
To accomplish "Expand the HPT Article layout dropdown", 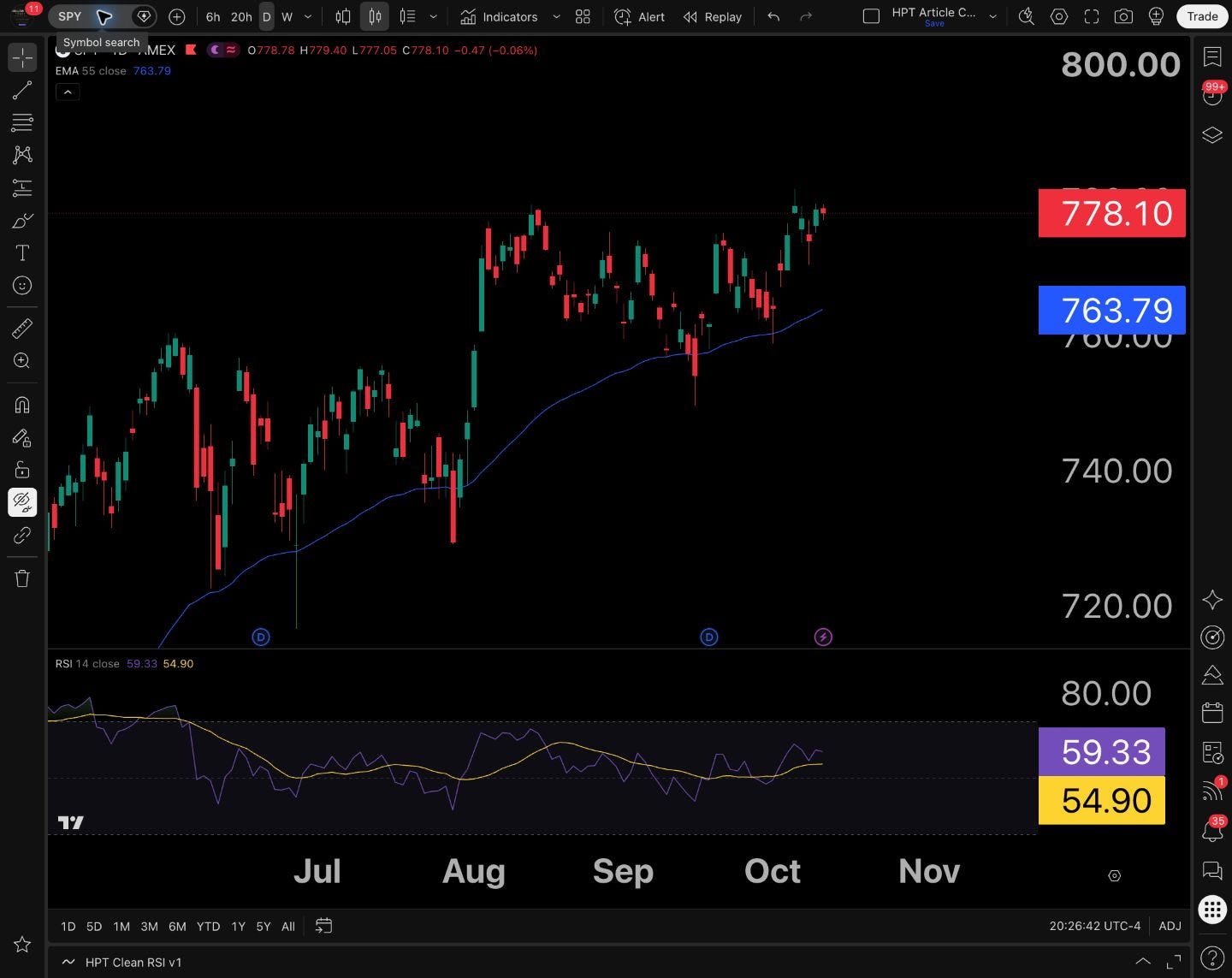I will tap(992, 16).
